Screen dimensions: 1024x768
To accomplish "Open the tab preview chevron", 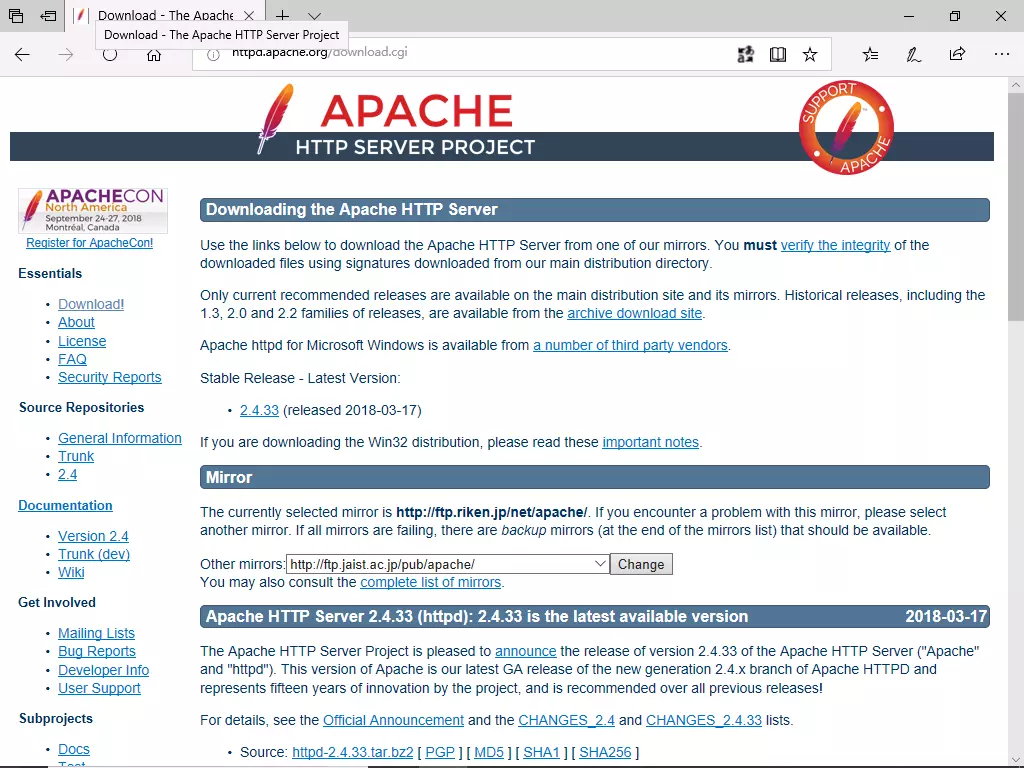I will coord(315,16).
